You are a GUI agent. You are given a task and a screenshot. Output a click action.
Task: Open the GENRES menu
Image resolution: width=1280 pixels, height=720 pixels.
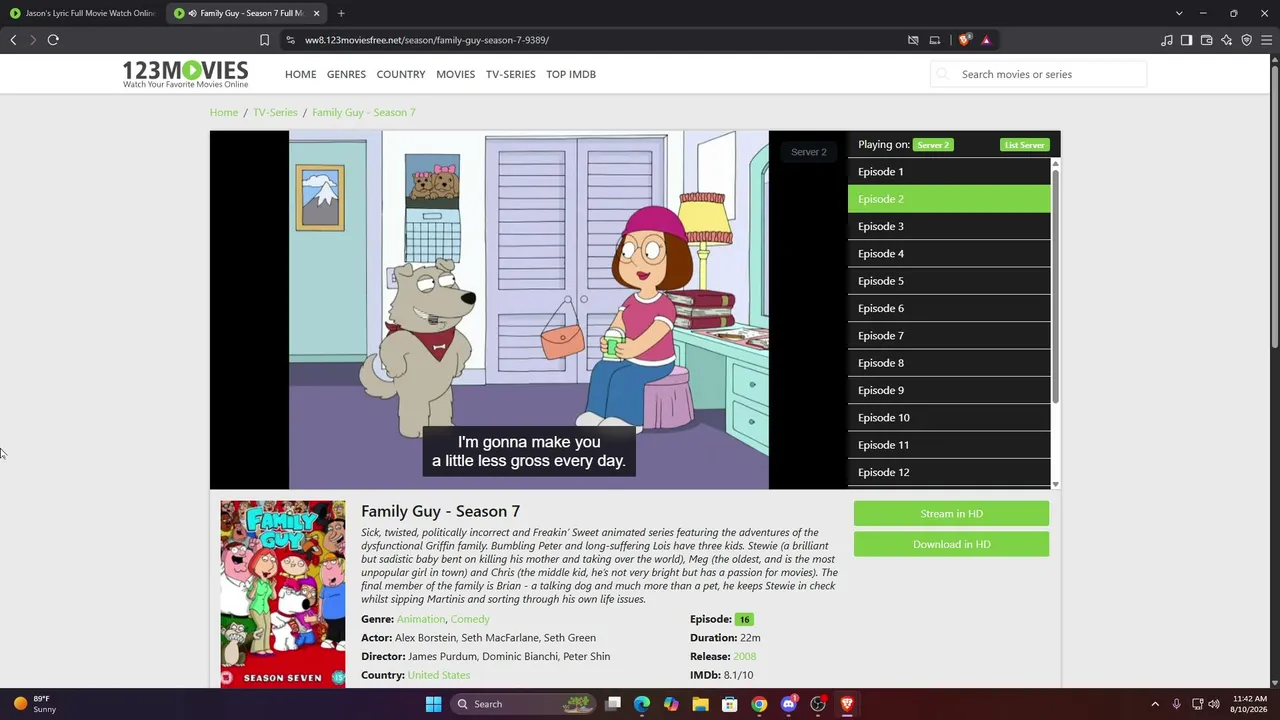tap(346, 74)
